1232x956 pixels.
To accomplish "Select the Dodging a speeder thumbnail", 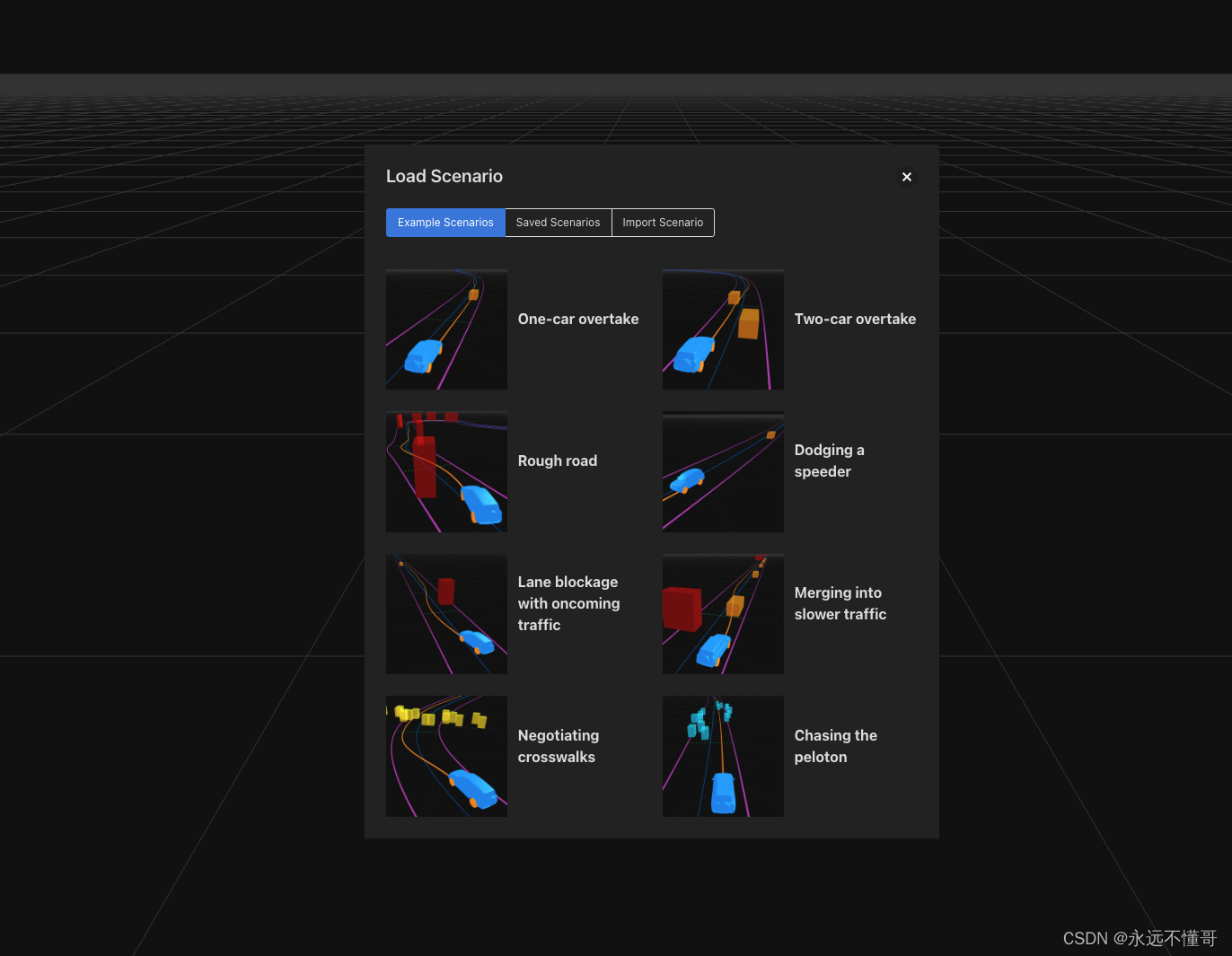I will pyautogui.click(x=723, y=471).
